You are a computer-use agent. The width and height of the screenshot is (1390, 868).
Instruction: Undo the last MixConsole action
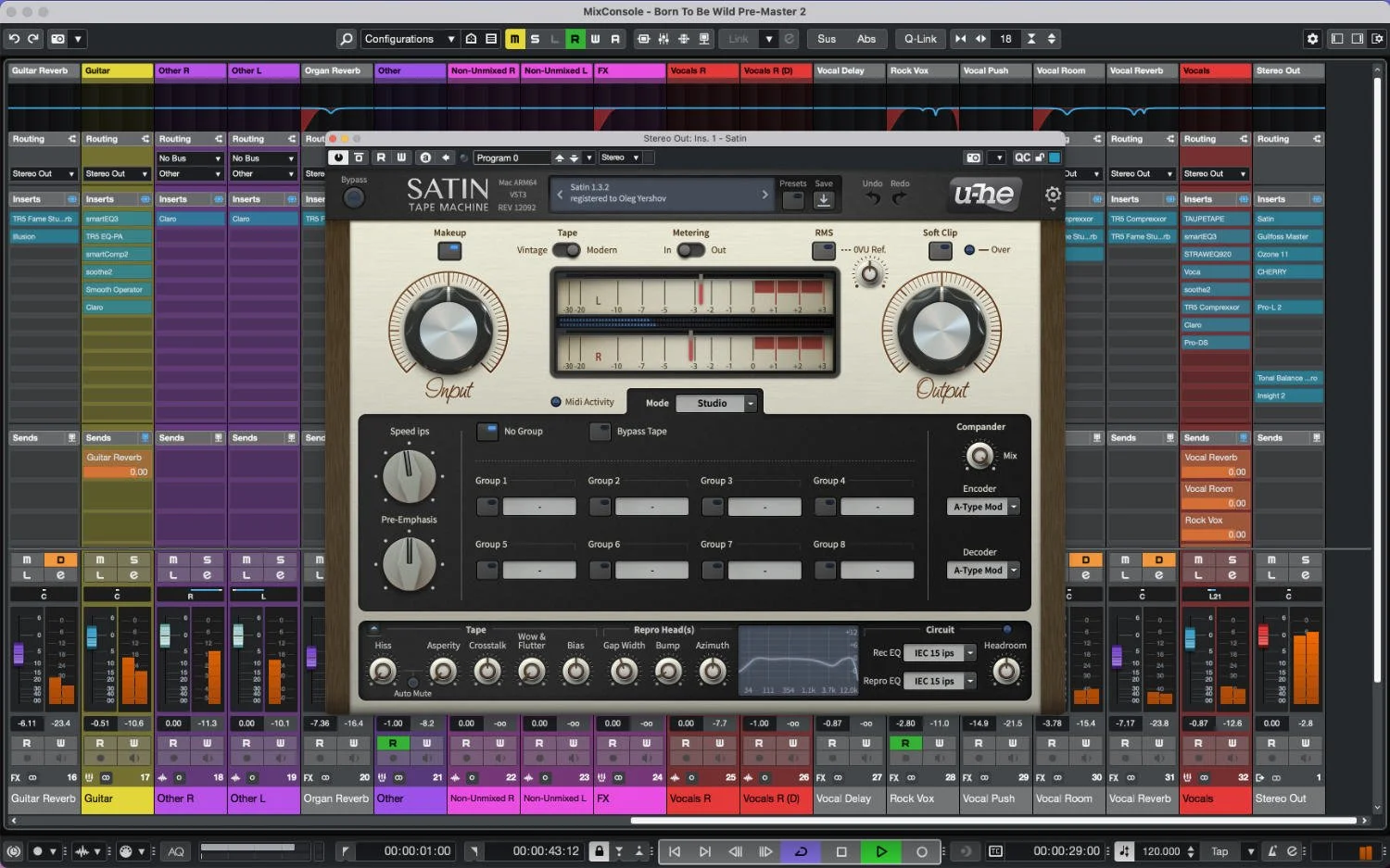point(14,39)
